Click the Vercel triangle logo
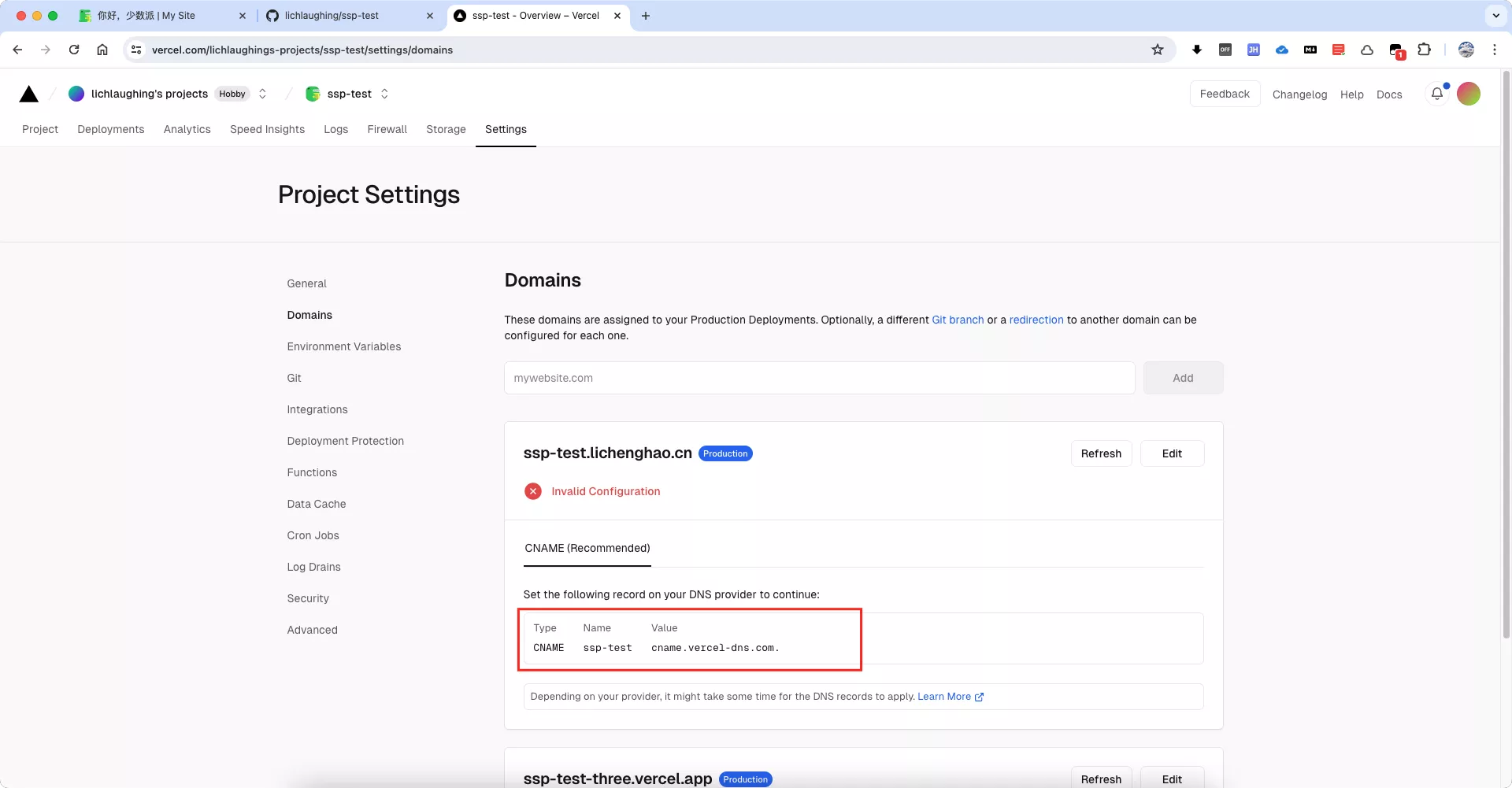 (x=29, y=94)
